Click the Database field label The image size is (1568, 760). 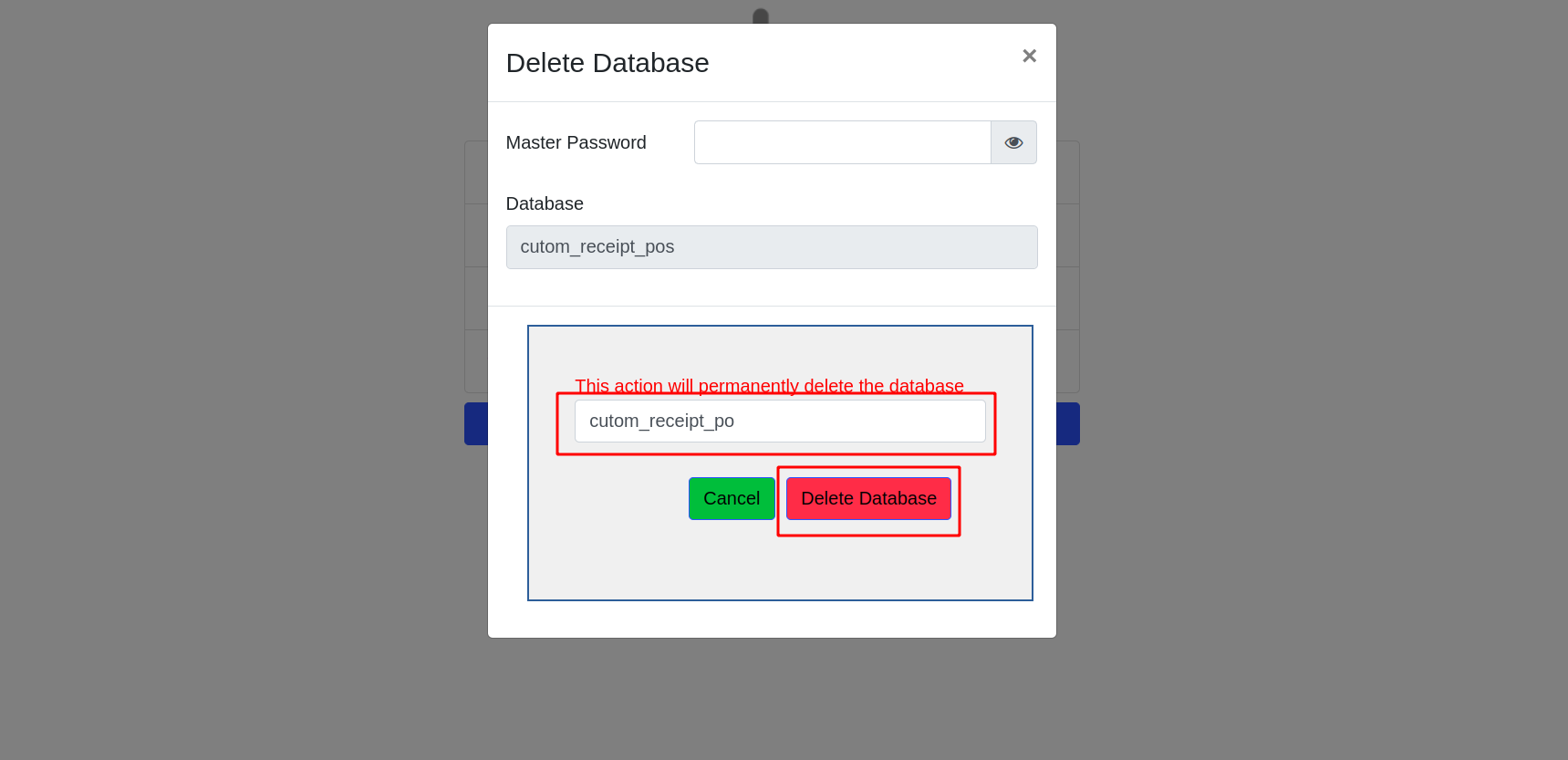(x=545, y=203)
